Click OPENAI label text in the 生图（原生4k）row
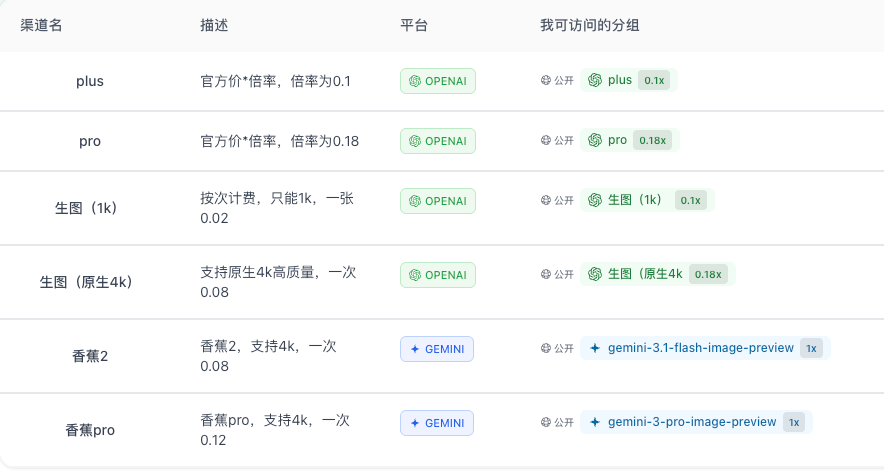The height and width of the screenshot is (474, 884). [445, 275]
